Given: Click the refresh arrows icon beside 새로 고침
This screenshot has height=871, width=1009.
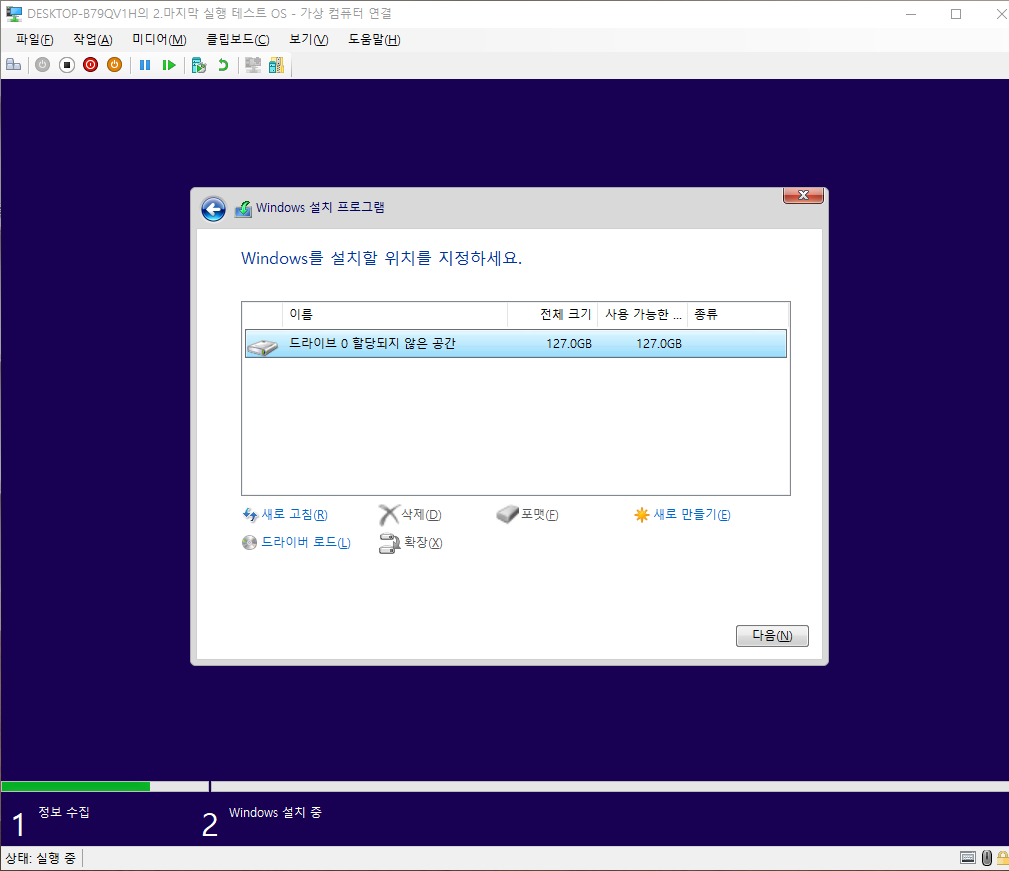Looking at the screenshot, I should click(x=250, y=515).
